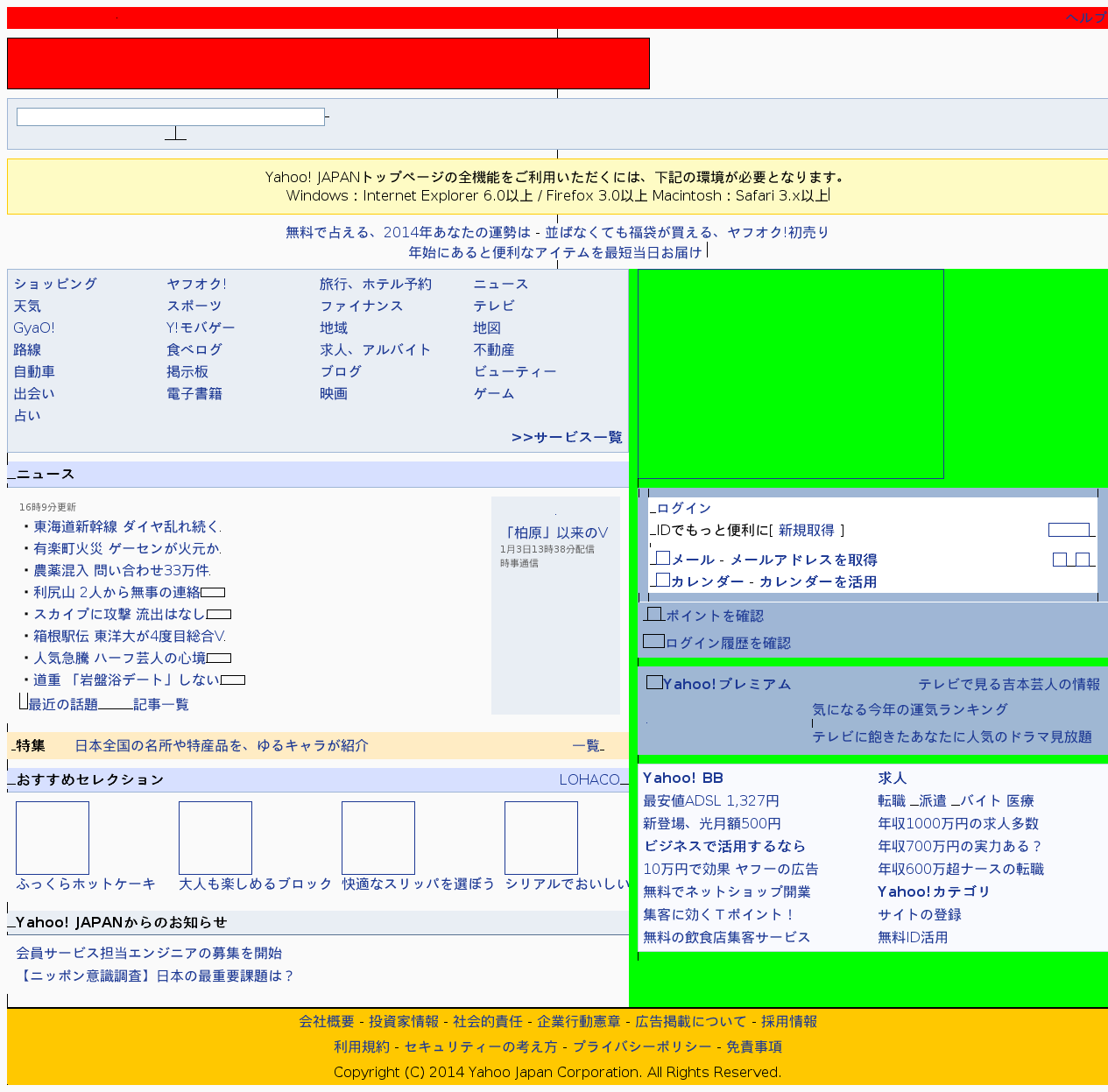
Task: Open the 最近の話題 link under news
Action: point(63,704)
